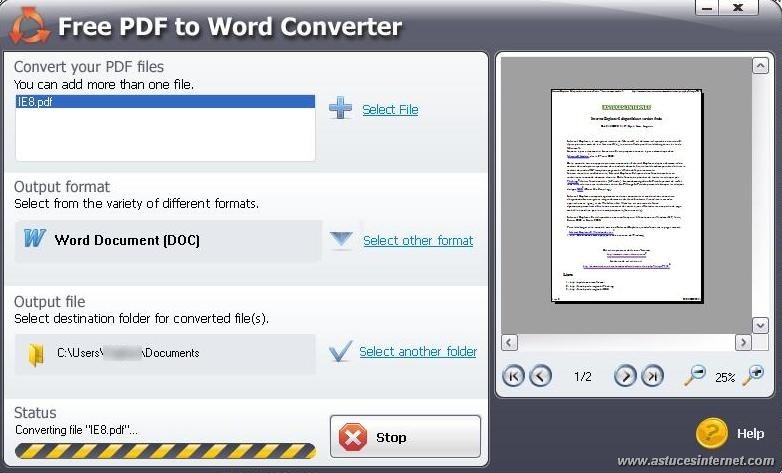782x473 pixels.
Task: Open the Select File link
Action: point(390,109)
